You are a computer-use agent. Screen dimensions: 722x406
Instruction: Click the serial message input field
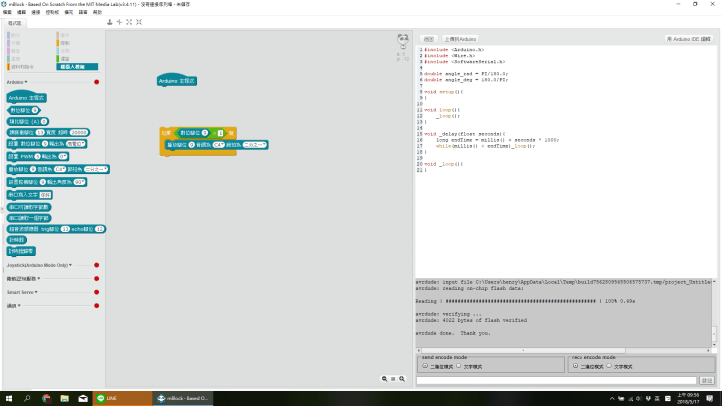click(556, 380)
